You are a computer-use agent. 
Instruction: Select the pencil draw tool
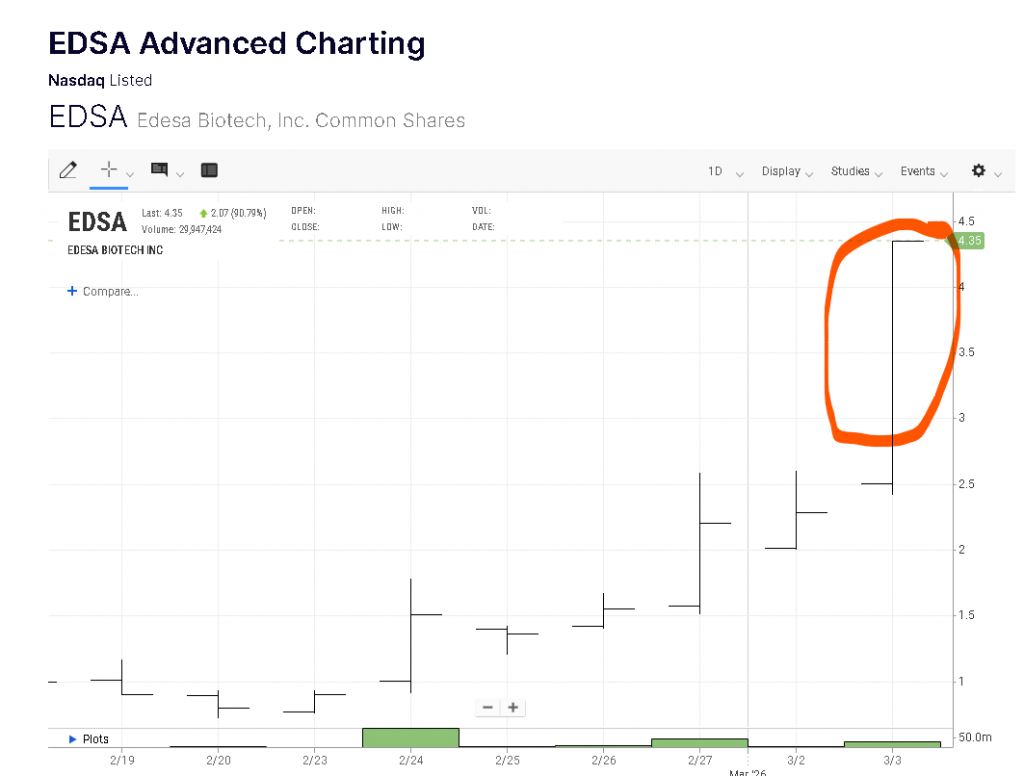[x=68, y=170]
